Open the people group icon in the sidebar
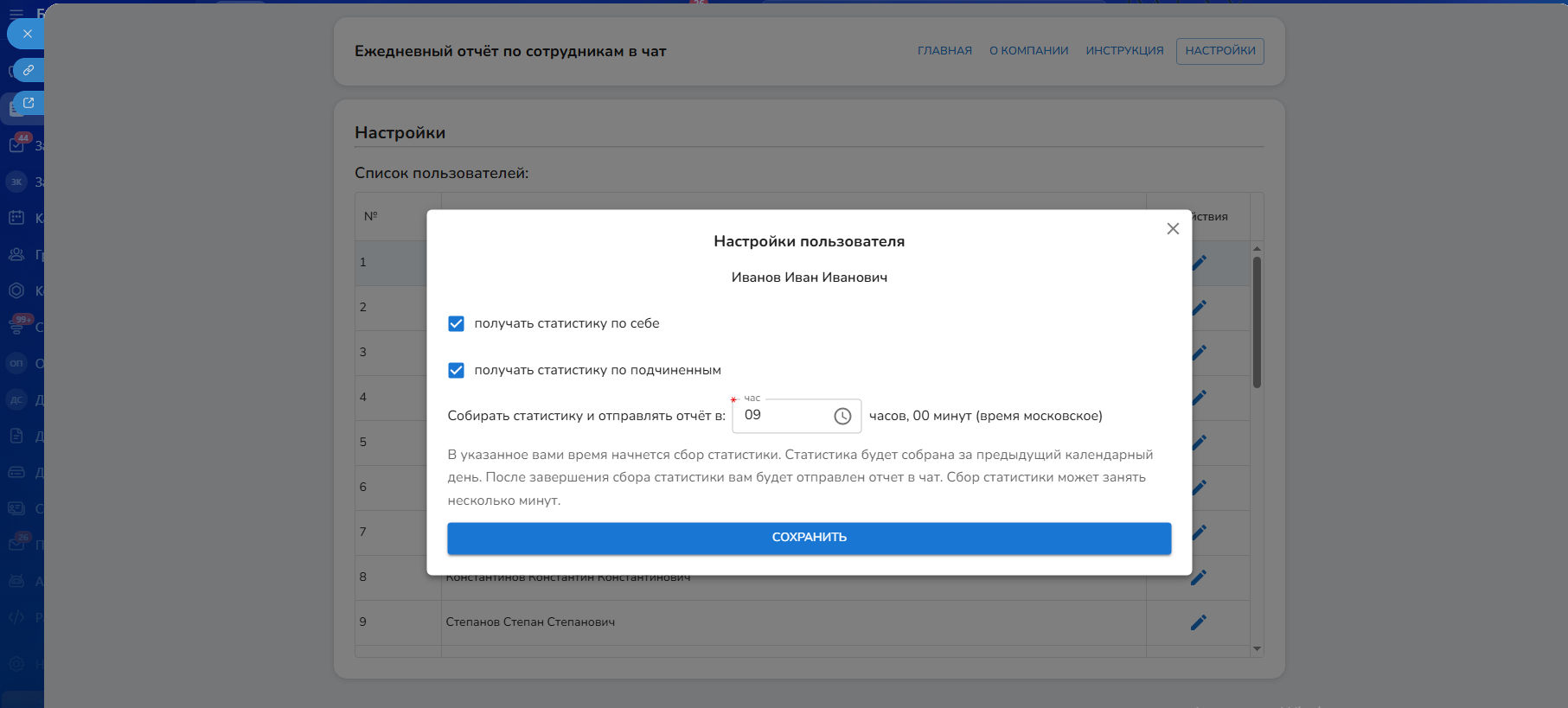 coord(16,254)
